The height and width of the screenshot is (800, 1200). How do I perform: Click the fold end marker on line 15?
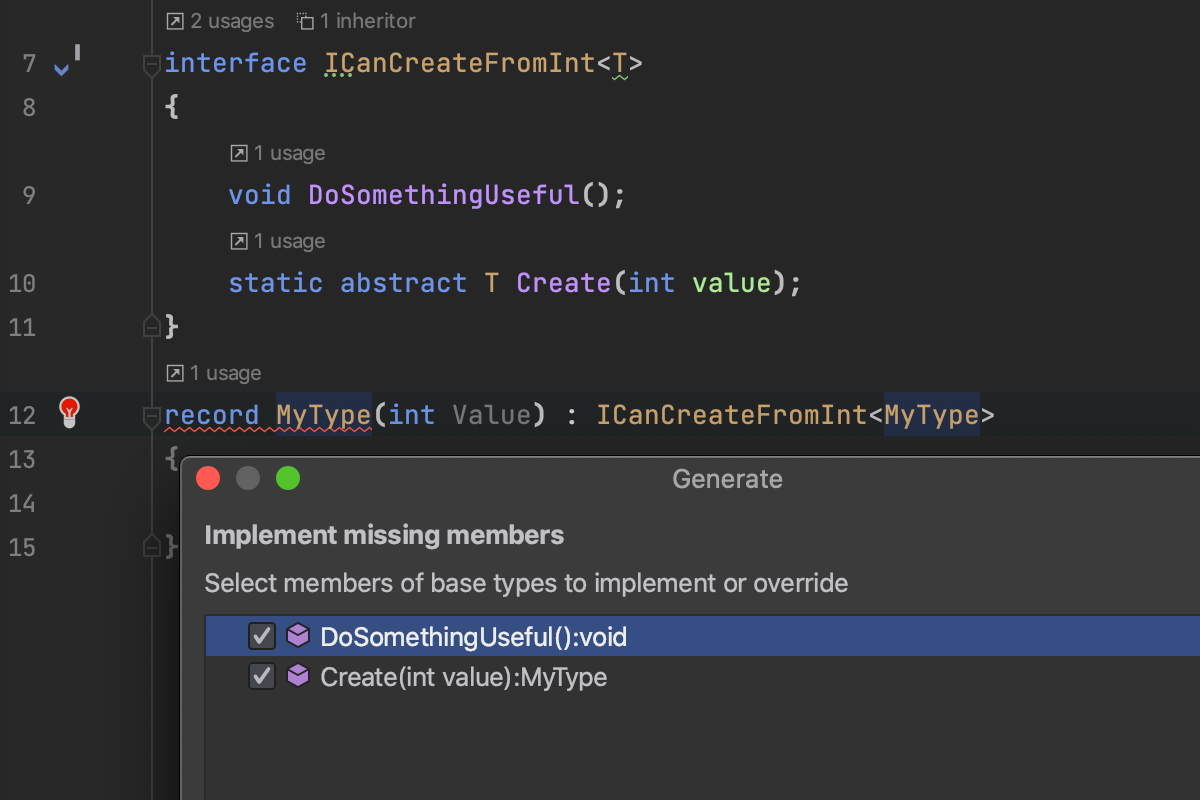[x=152, y=546]
